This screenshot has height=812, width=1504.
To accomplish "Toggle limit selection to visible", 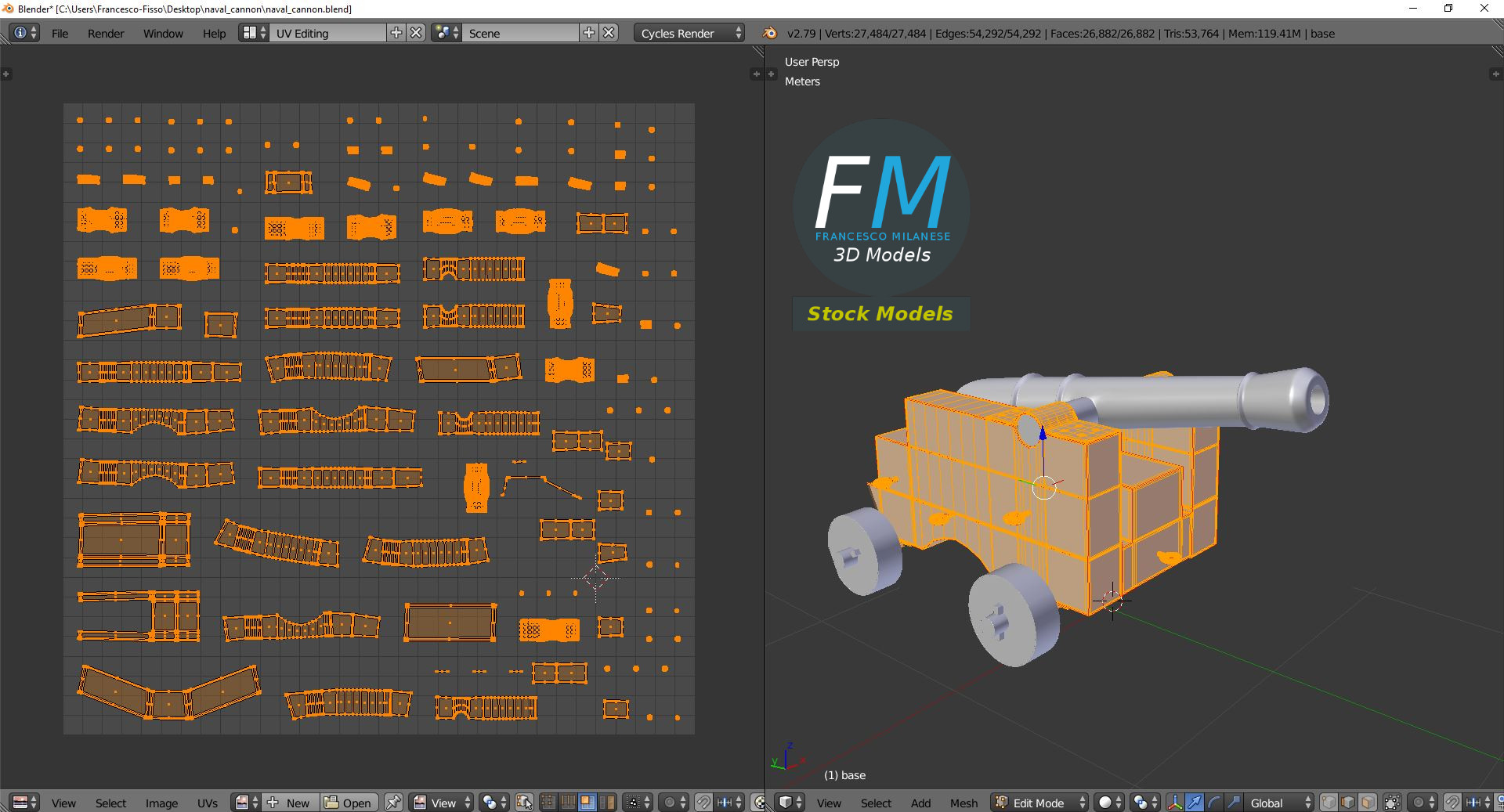I will 1393,803.
